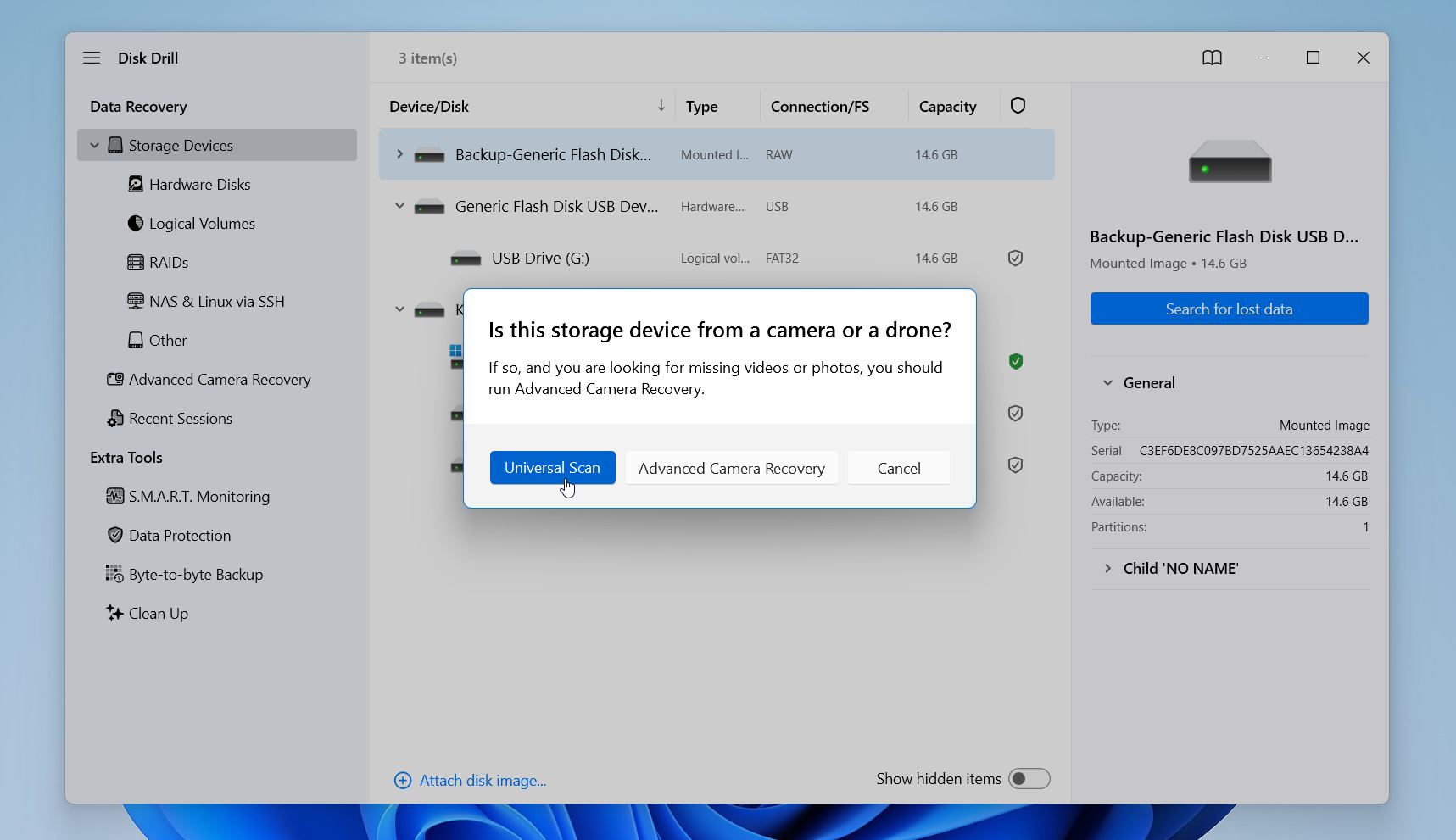Select the Other devices icon
The width and height of the screenshot is (1456, 840).
pyautogui.click(x=136, y=340)
